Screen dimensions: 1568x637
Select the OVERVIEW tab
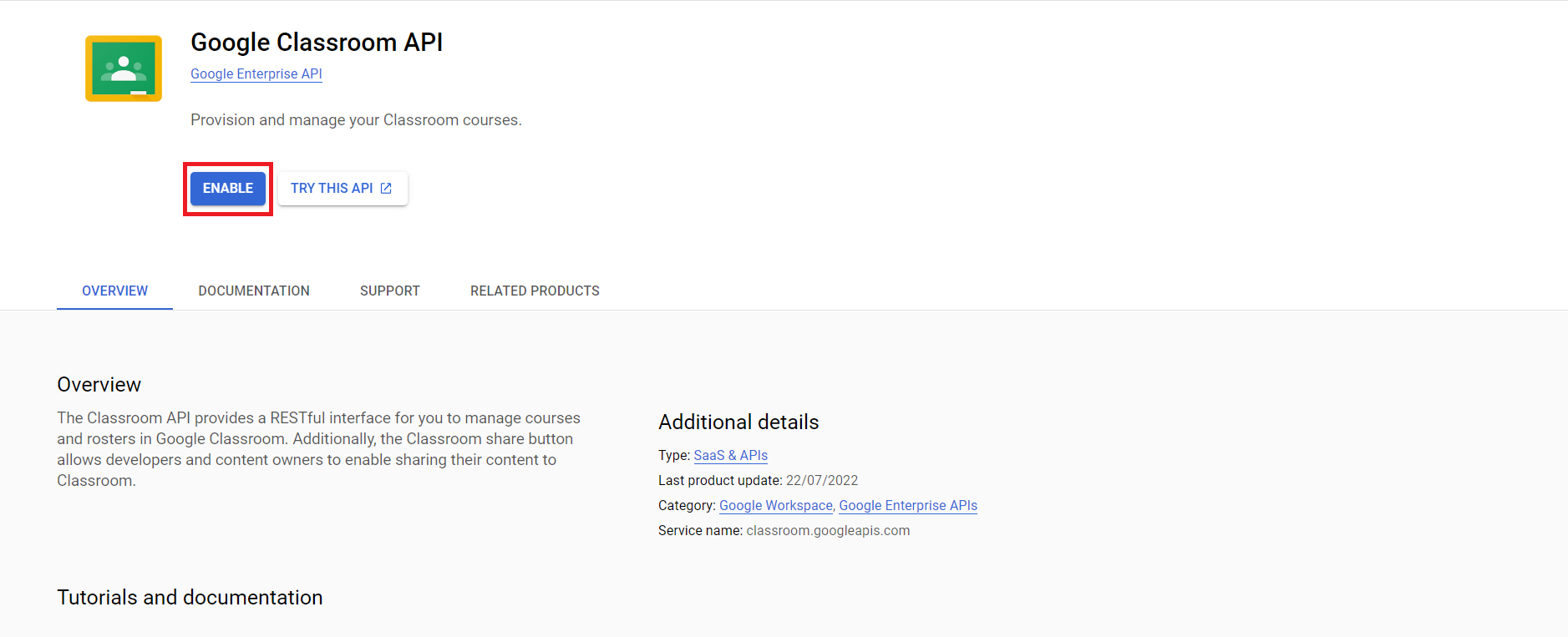(x=114, y=291)
